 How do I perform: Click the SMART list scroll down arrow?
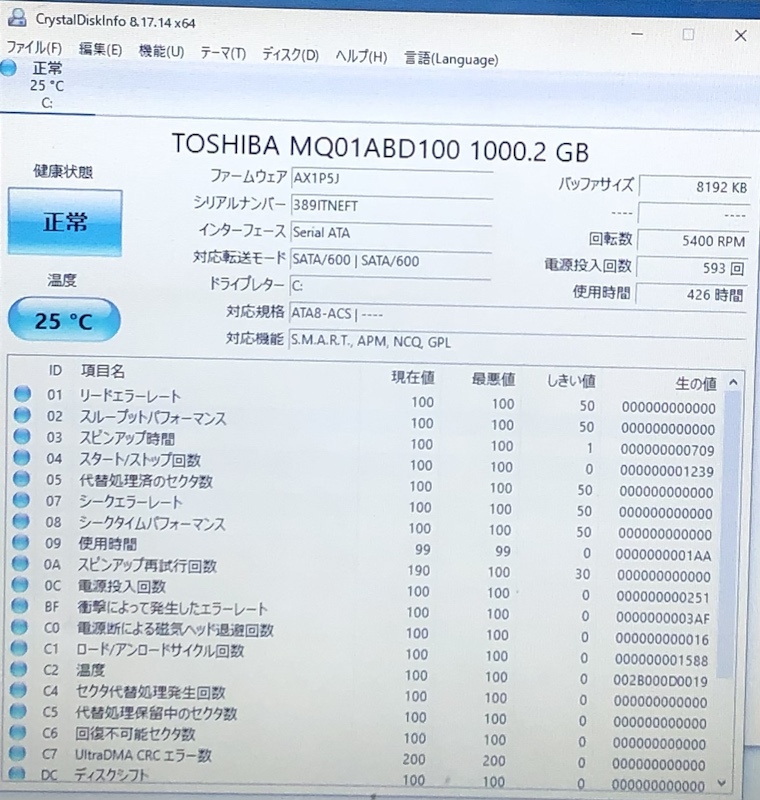(722, 783)
